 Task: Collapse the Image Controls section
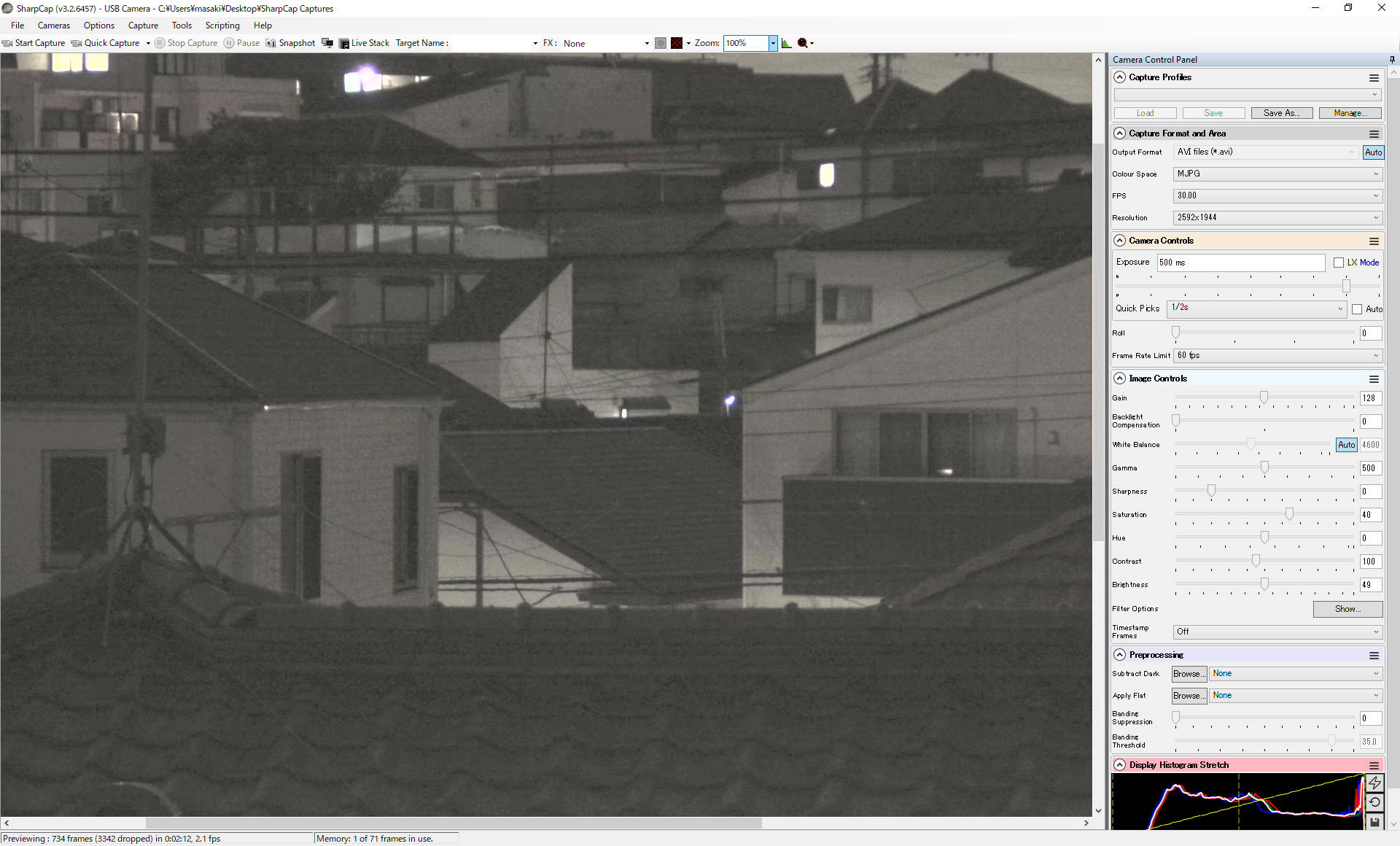click(x=1120, y=379)
